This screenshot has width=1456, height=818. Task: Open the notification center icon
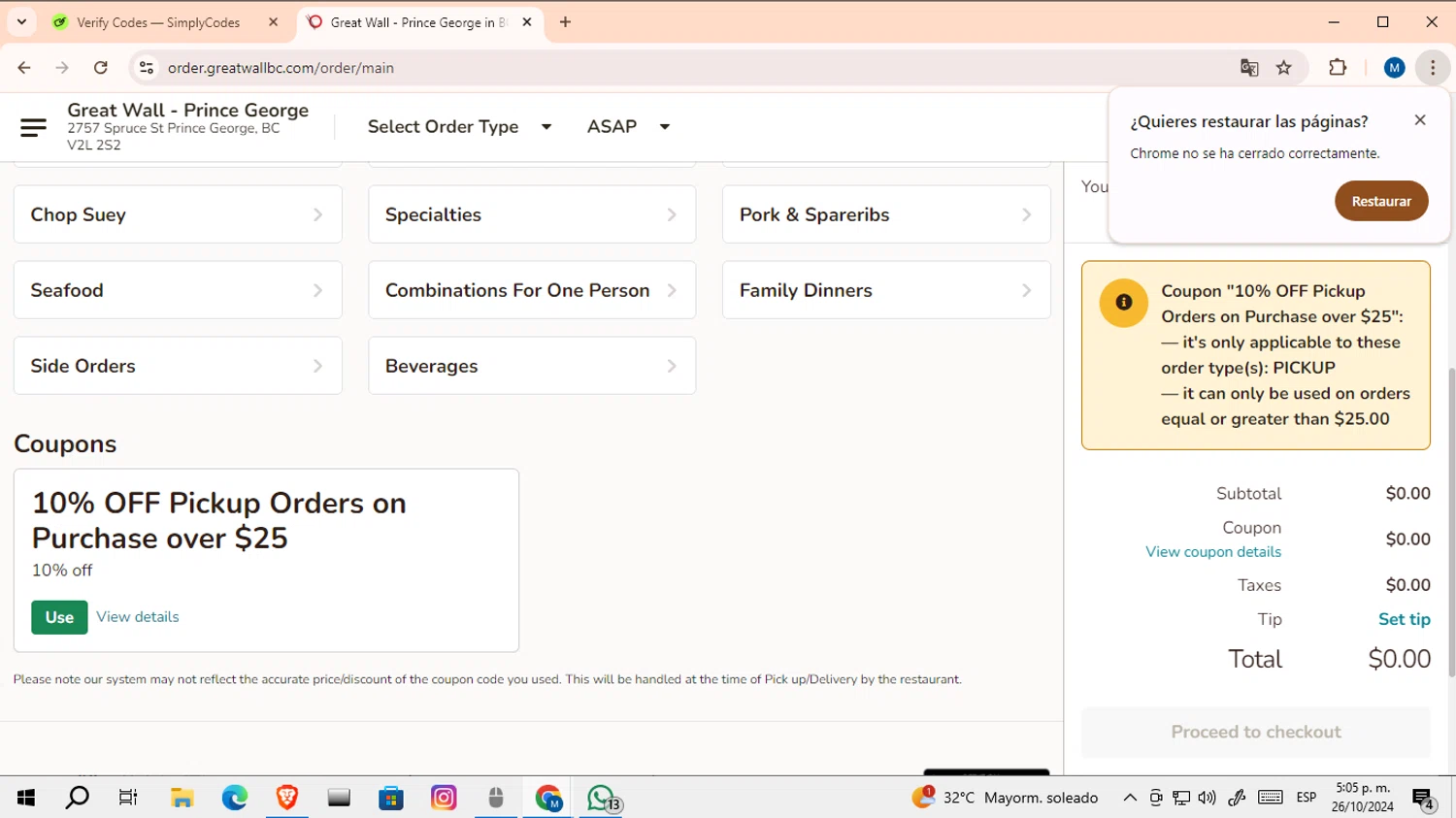[x=1424, y=800]
